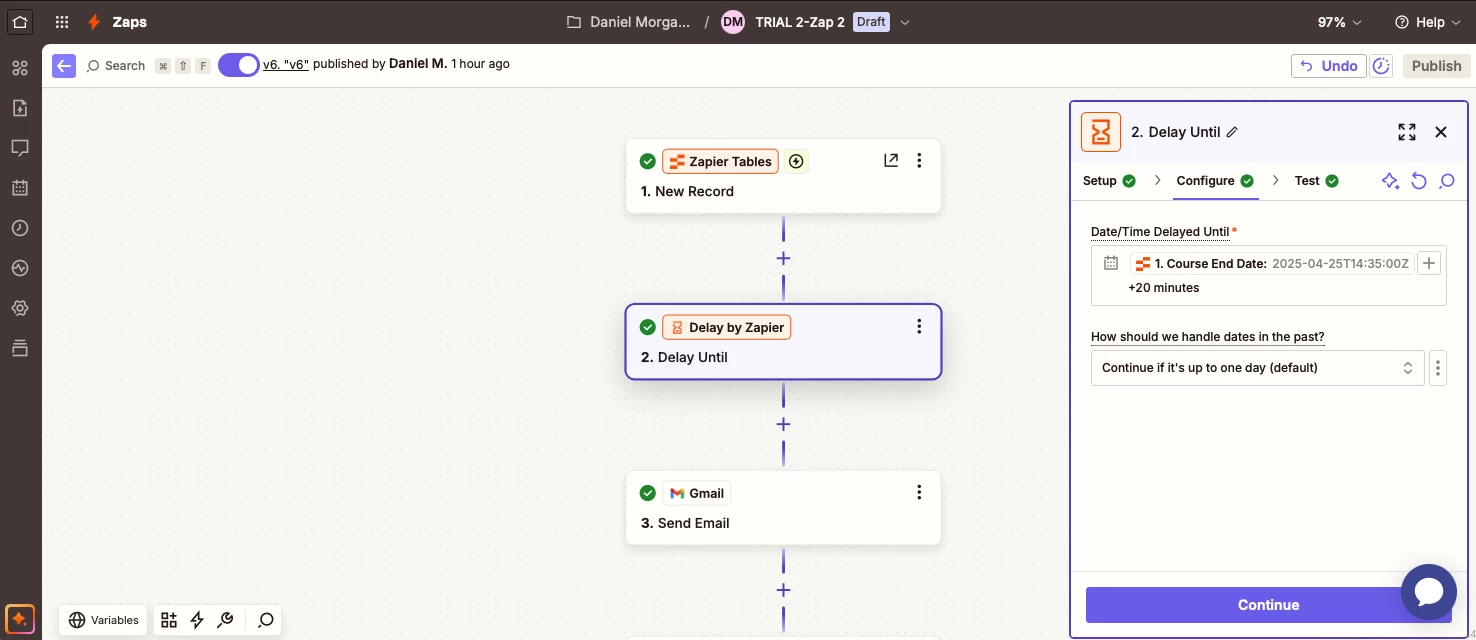Click the Zaps lightning logo
This screenshot has height=640, width=1476.
(x=94, y=22)
